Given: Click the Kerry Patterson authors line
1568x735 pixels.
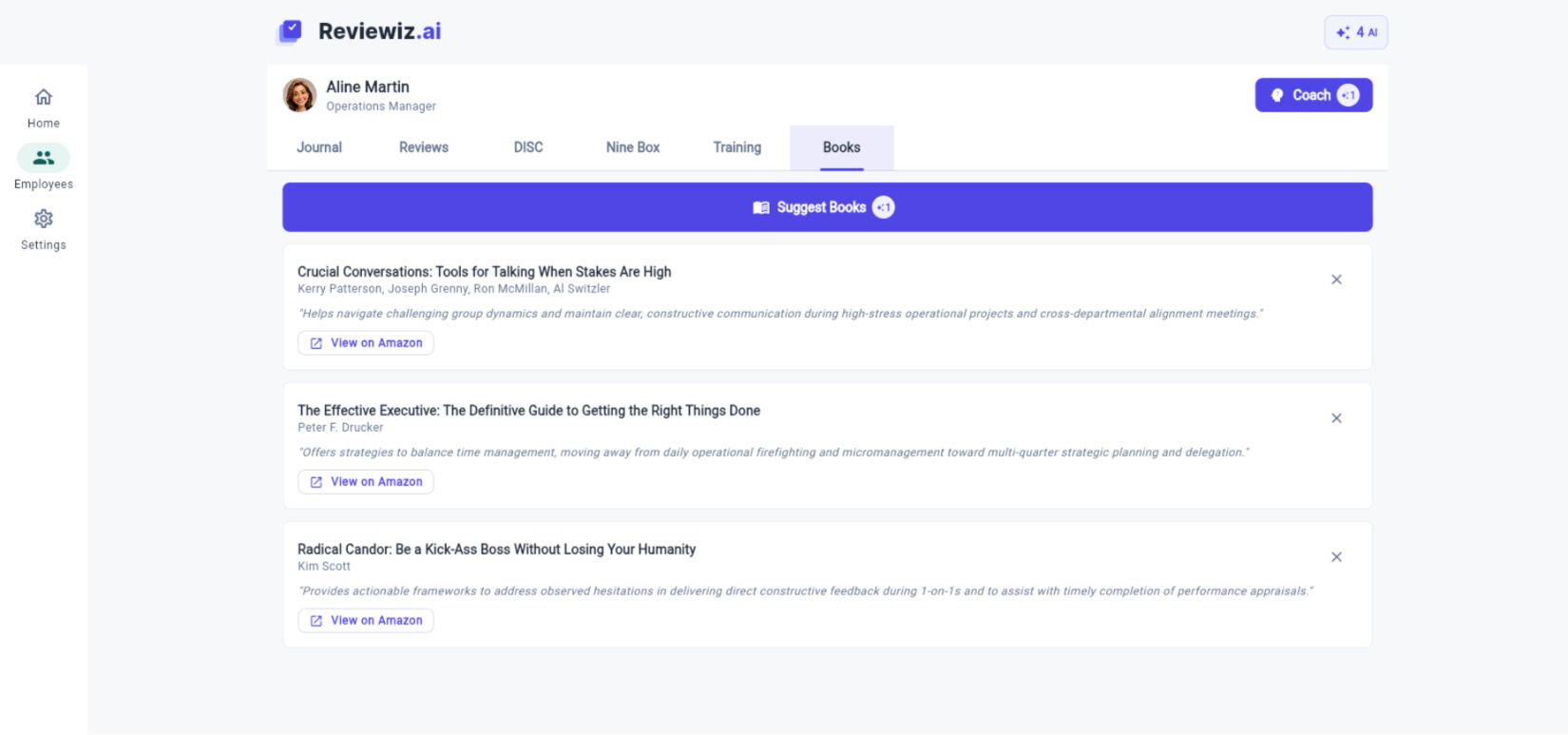Looking at the screenshot, I should pyautogui.click(x=454, y=289).
